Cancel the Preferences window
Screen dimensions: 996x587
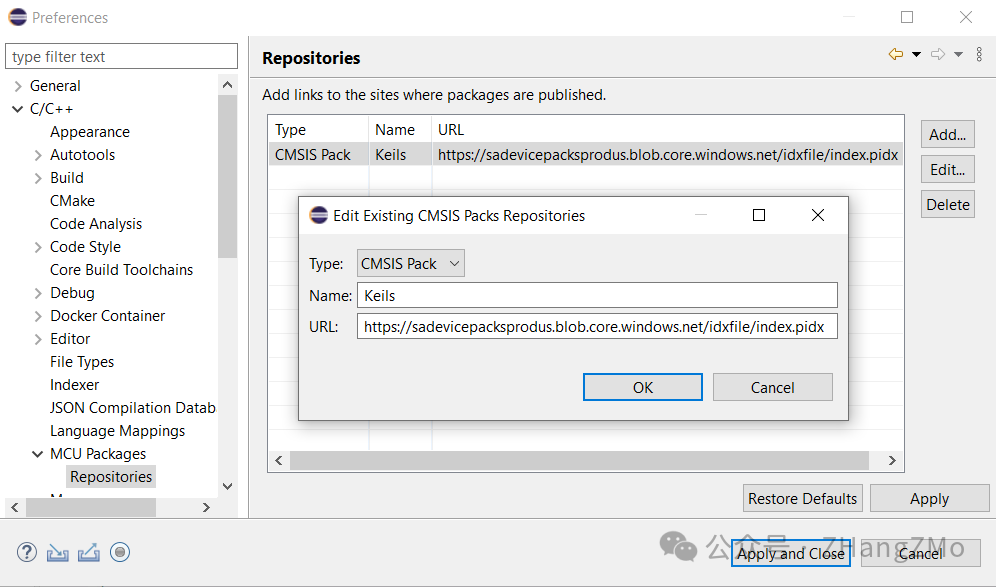click(920, 553)
